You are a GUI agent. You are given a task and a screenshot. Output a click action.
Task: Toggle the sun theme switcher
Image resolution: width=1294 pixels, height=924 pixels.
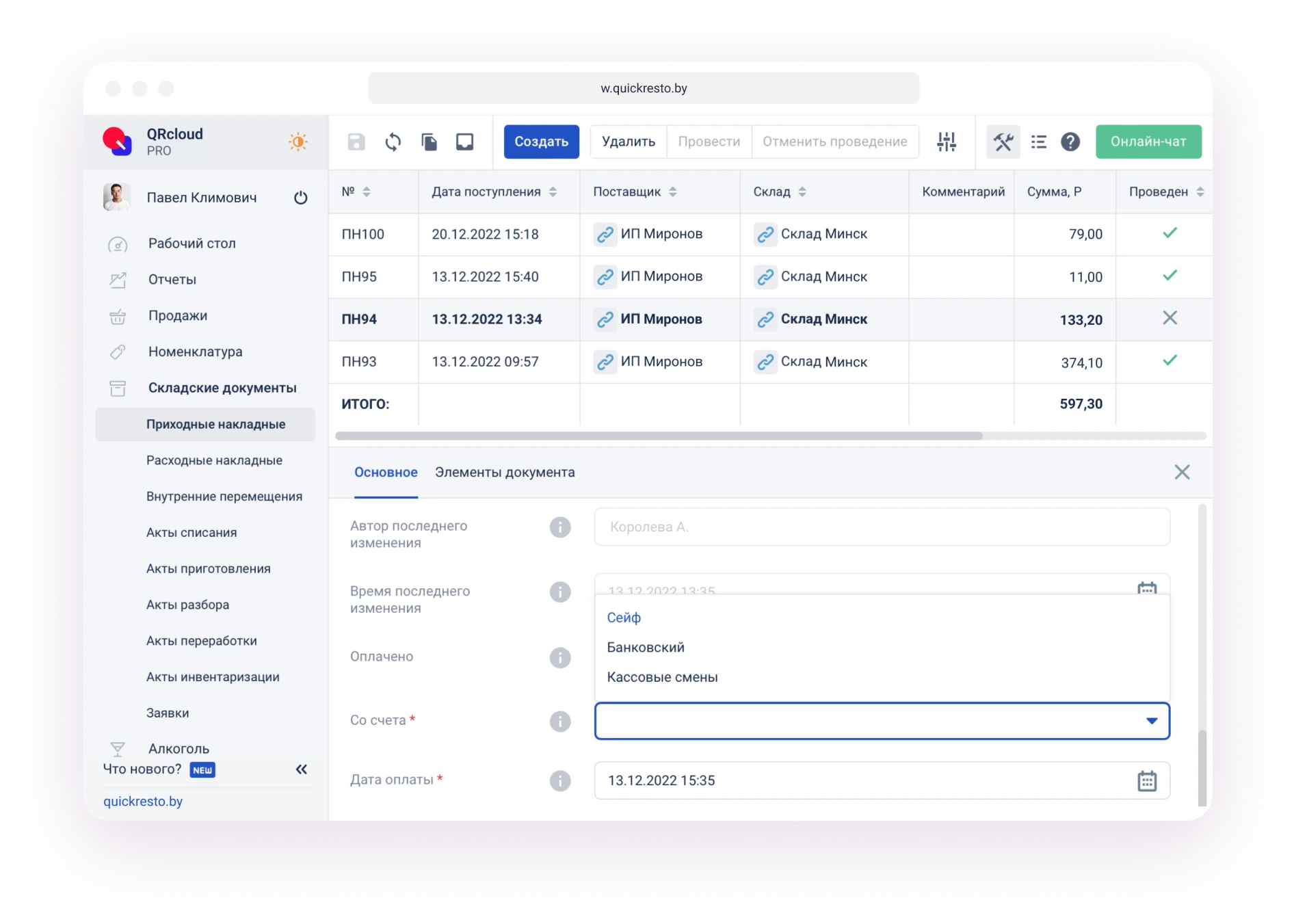tap(298, 142)
